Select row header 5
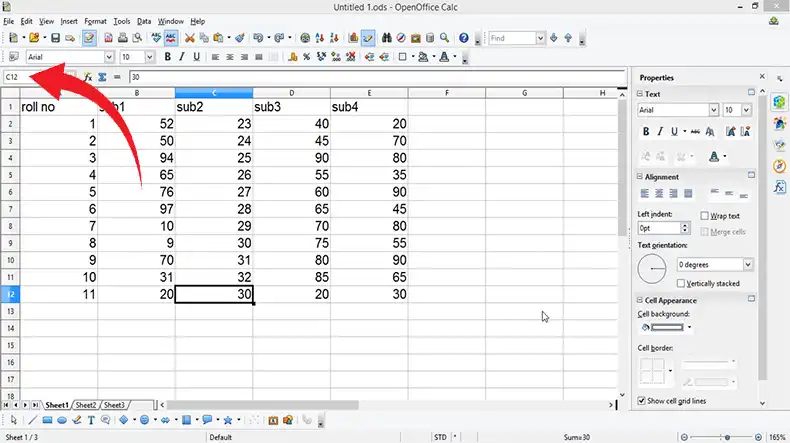This screenshot has width=790, height=443. point(10,175)
